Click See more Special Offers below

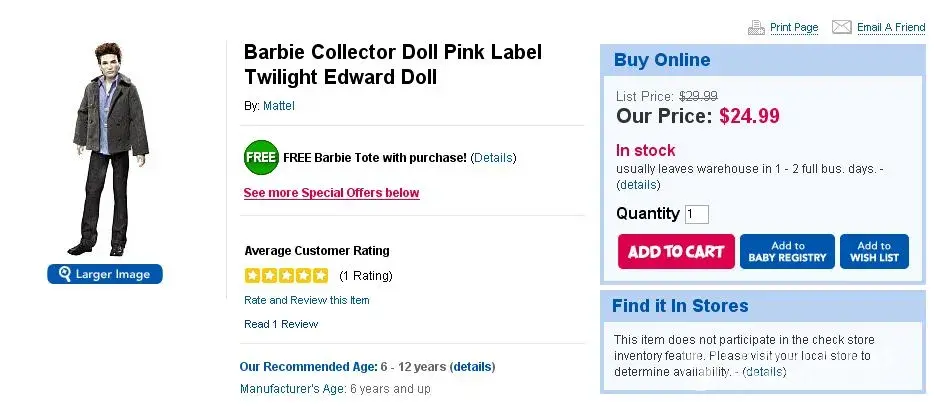(x=331, y=193)
